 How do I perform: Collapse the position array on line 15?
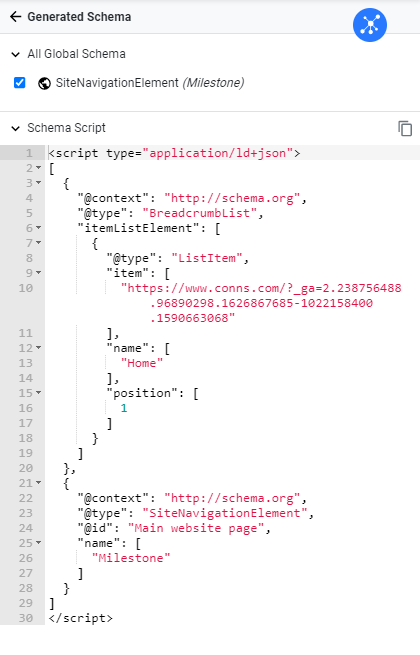(38, 393)
